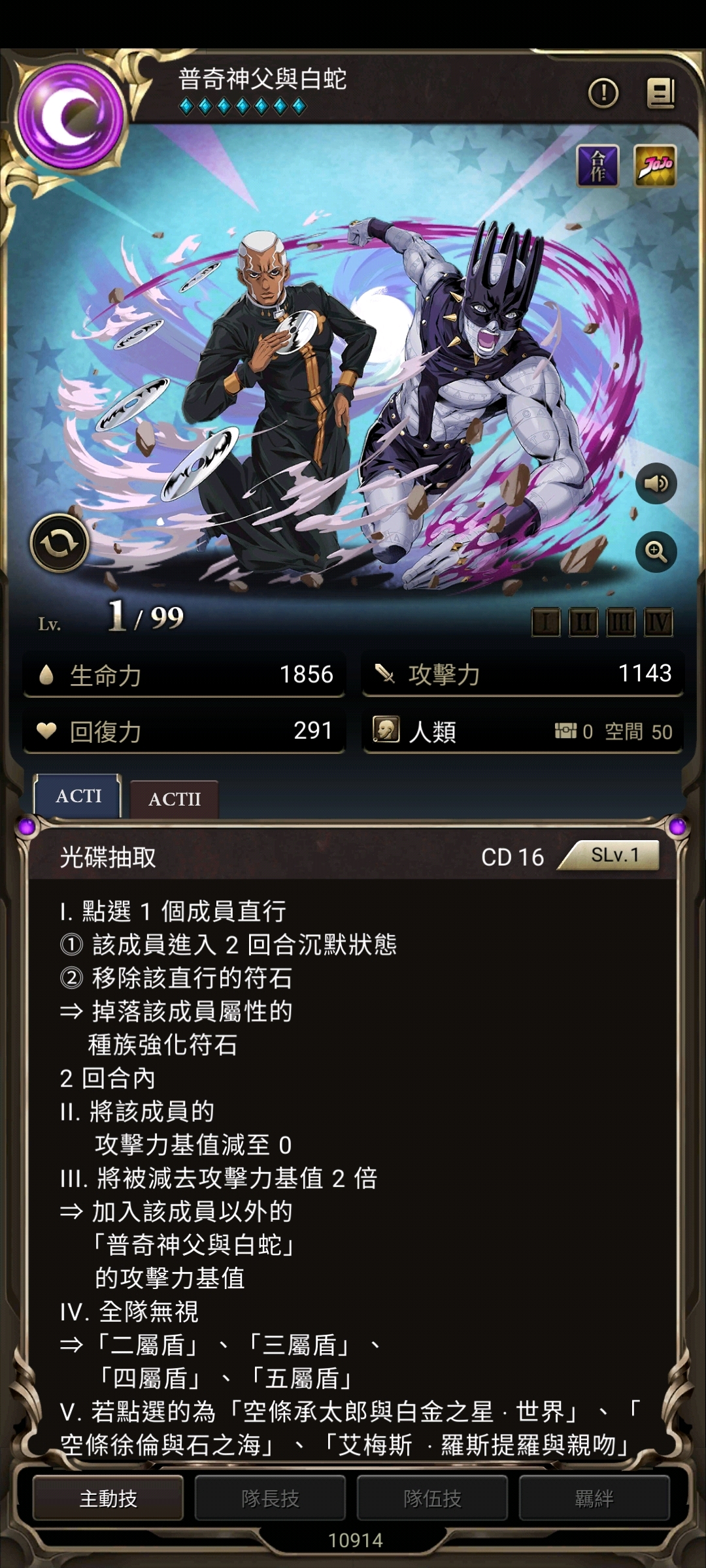The image size is (706, 1568).
Task: Show the 羈絆 bond section
Action: click(594, 1497)
